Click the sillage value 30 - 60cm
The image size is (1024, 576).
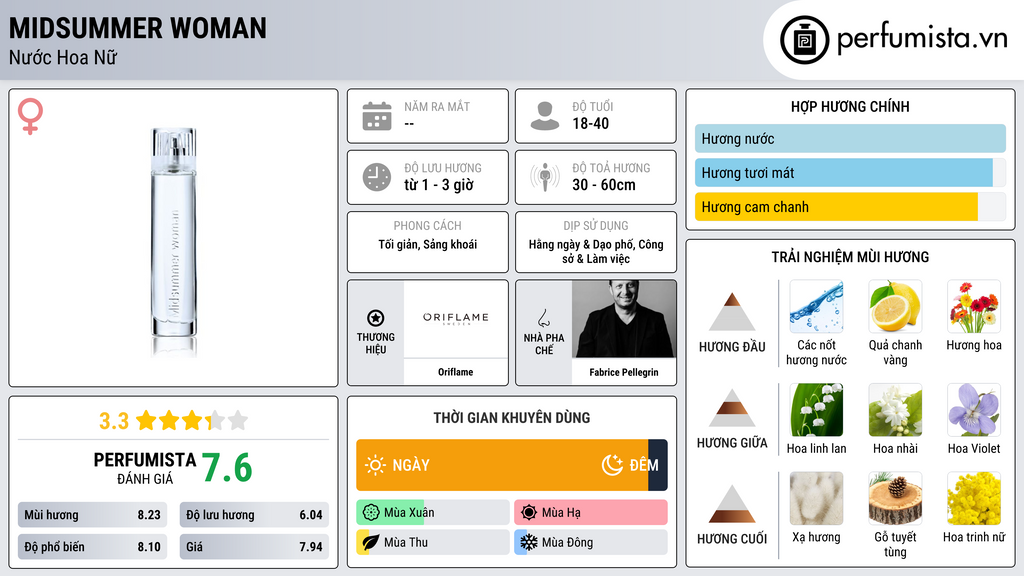(603, 185)
